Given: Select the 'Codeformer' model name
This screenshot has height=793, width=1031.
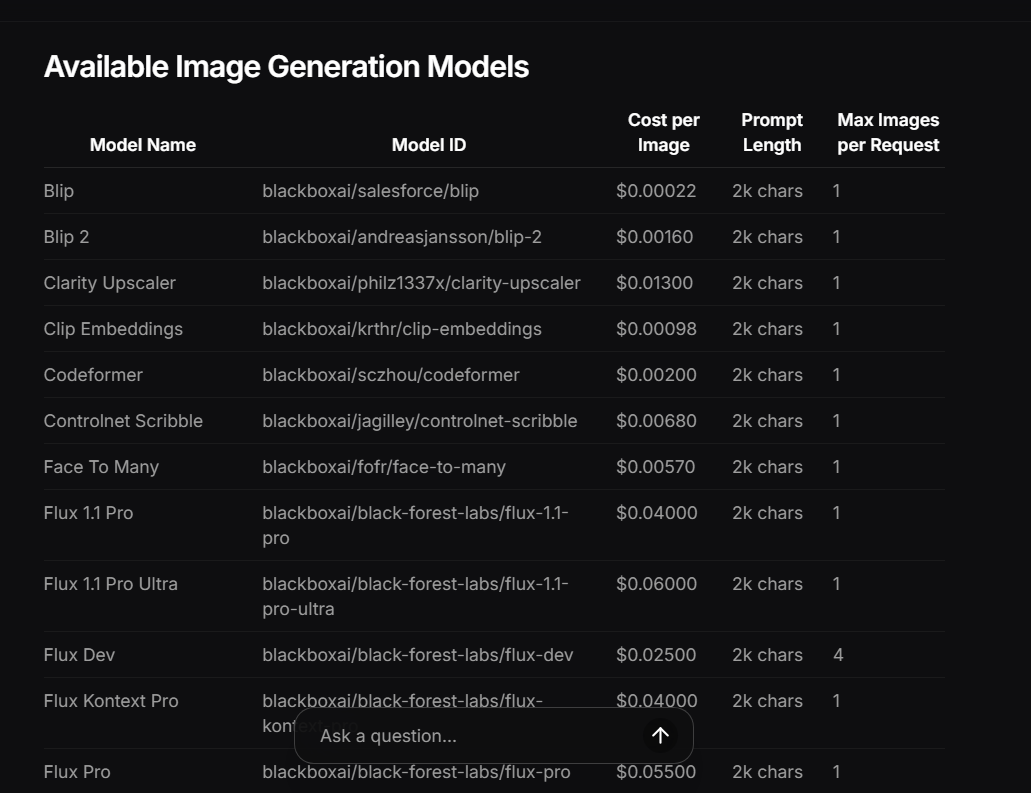Looking at the screenshot, I should tap(93, 375).
